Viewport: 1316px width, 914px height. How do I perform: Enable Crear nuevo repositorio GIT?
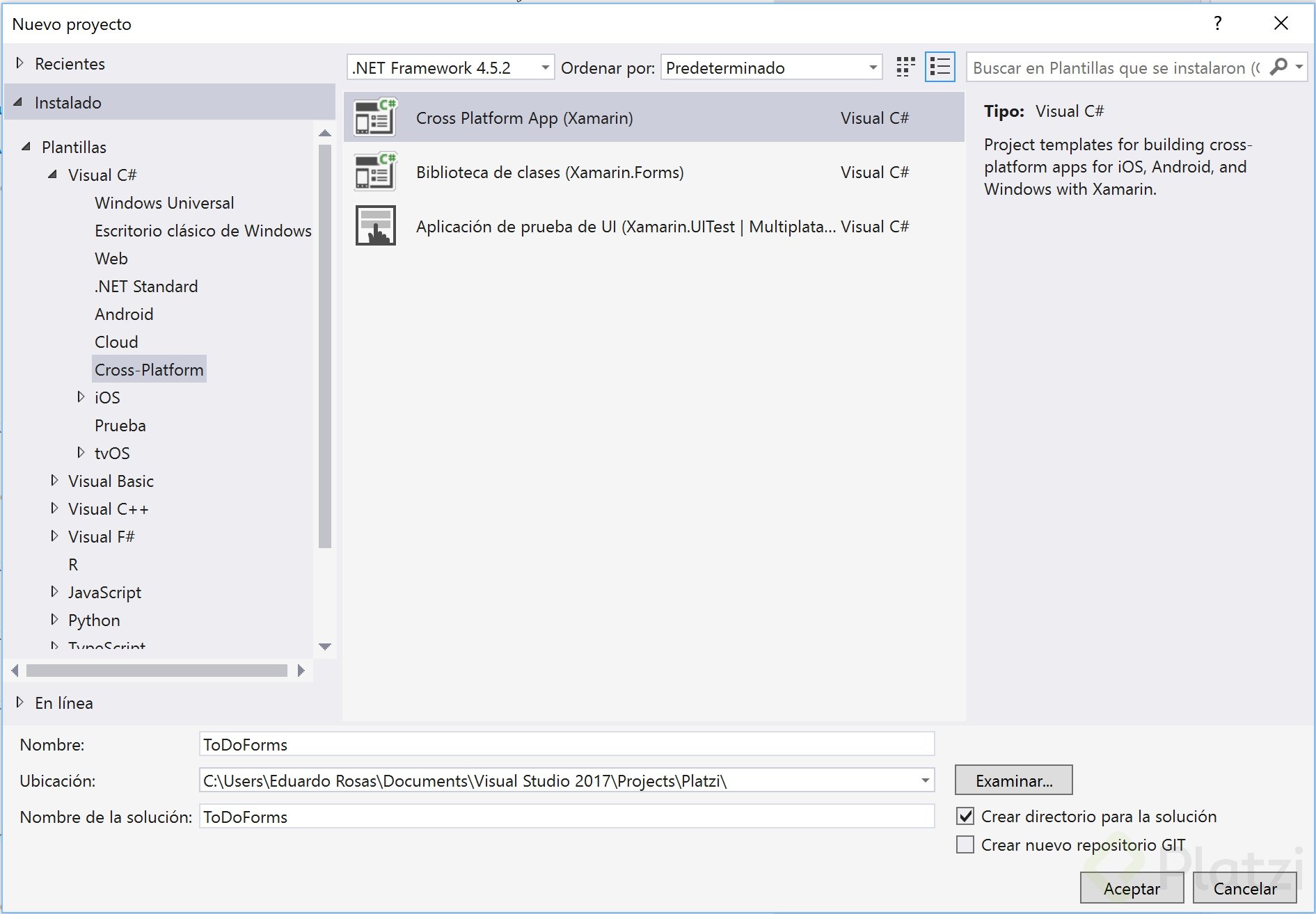pos(965,844)
